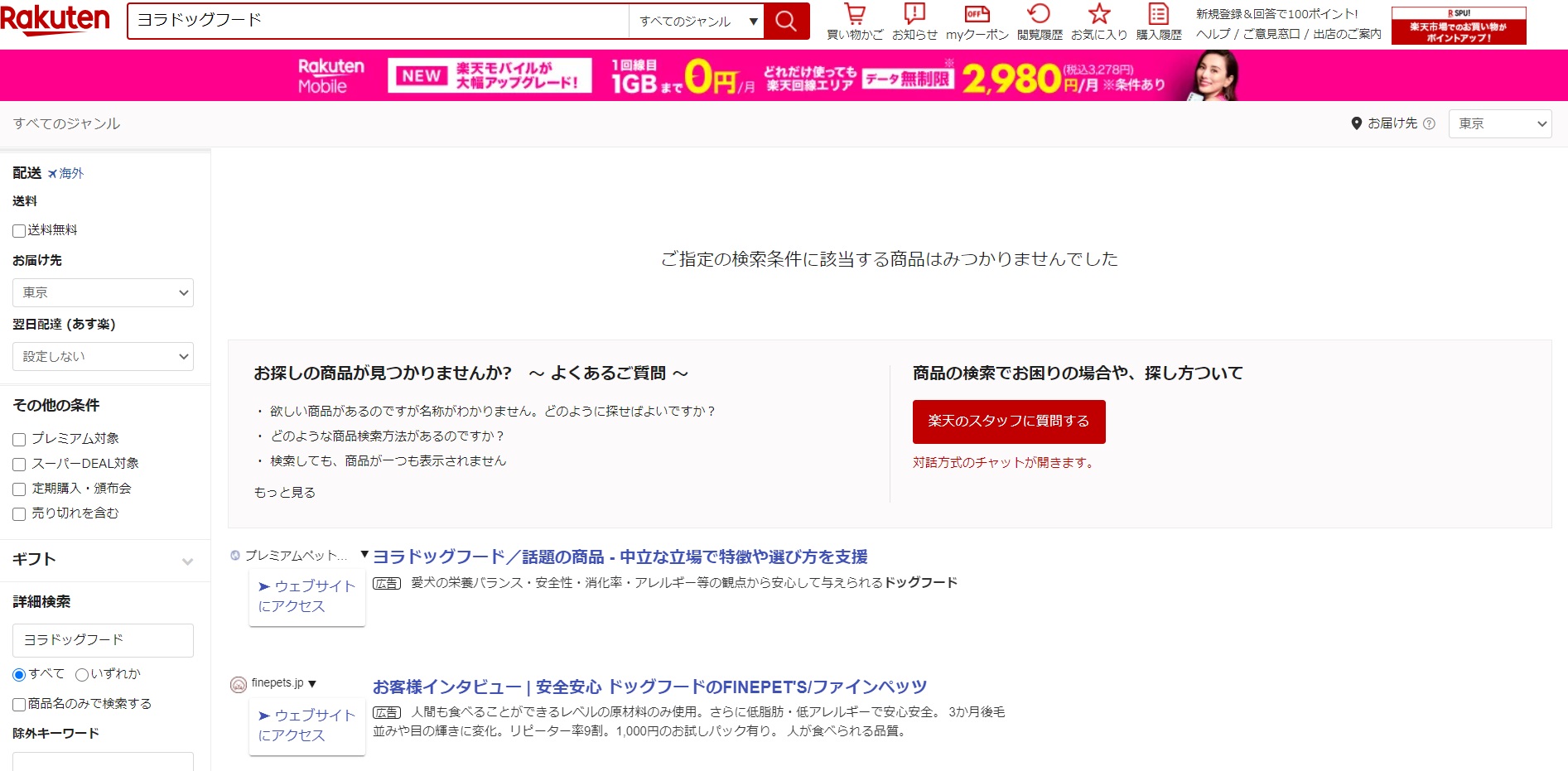Viewport: 1568px width, 771px height.
Task: Click the finepets.jp ad favicon
Action: 239,684
